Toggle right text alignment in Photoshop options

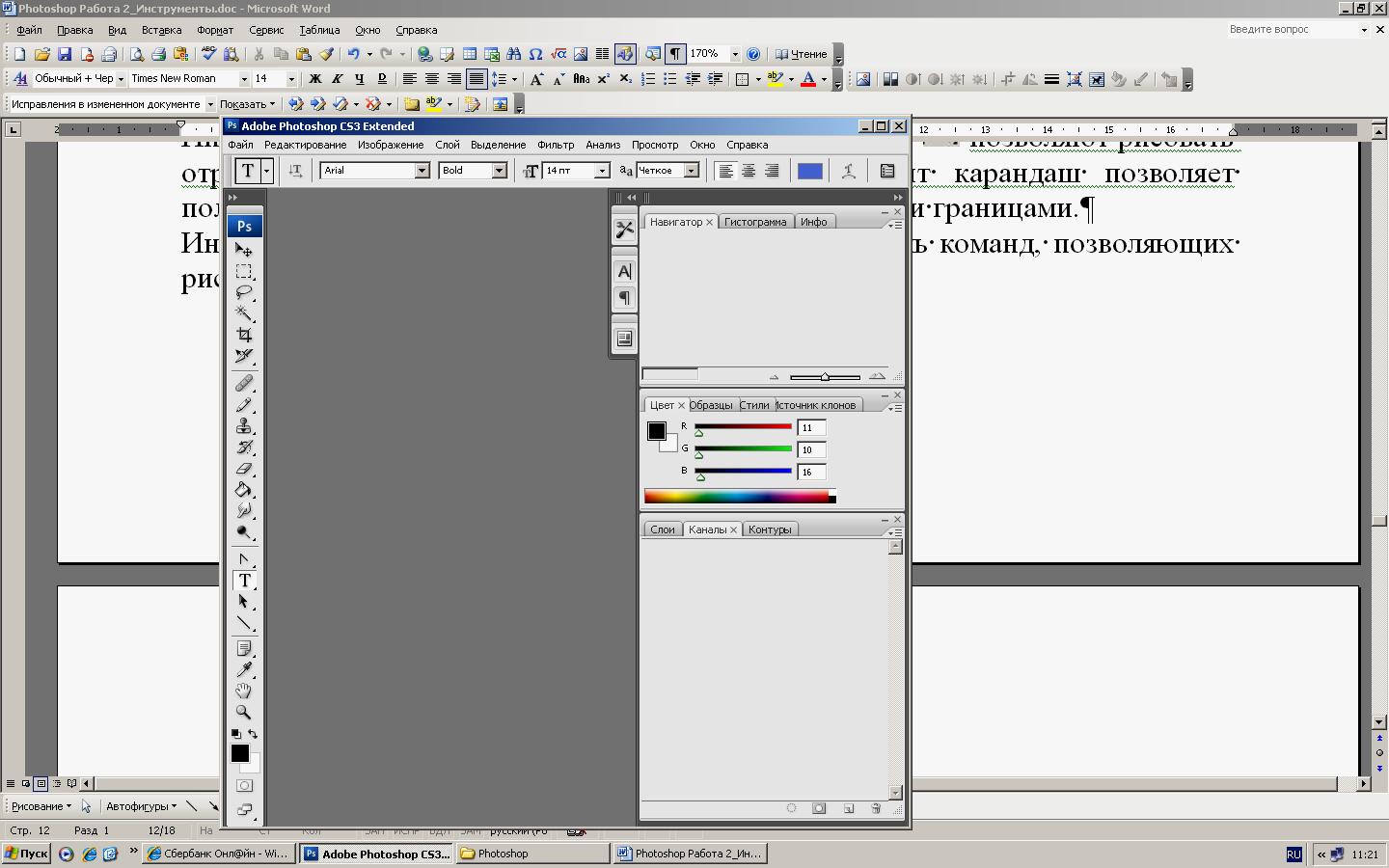pos(772,171)
